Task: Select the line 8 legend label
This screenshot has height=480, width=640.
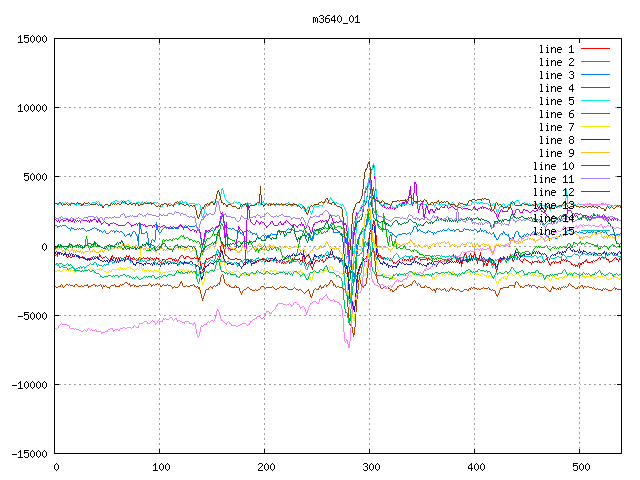Action: [x=556, y=140]
